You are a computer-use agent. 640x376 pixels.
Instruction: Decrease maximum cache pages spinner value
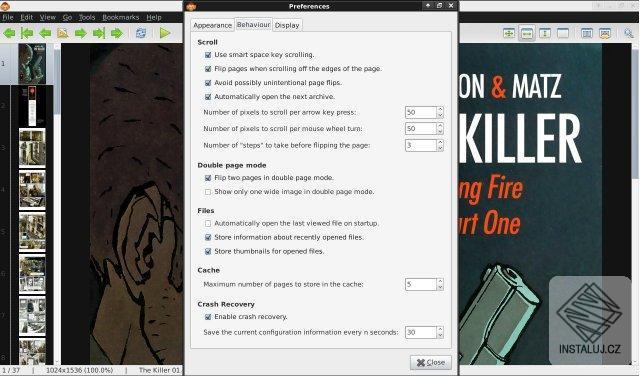pos(440,287)
